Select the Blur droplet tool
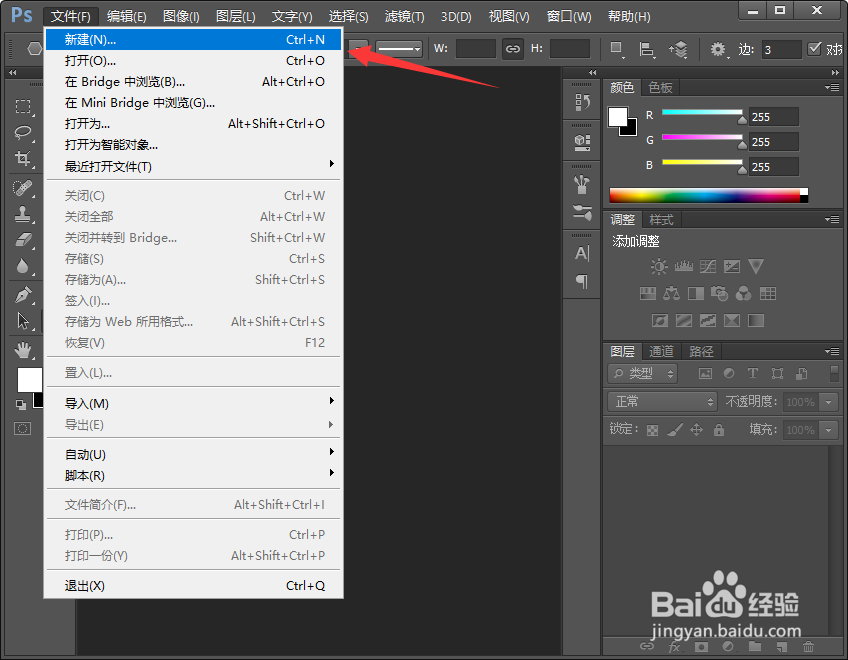Screen dimensions: 848x660 tap(23, 266)
